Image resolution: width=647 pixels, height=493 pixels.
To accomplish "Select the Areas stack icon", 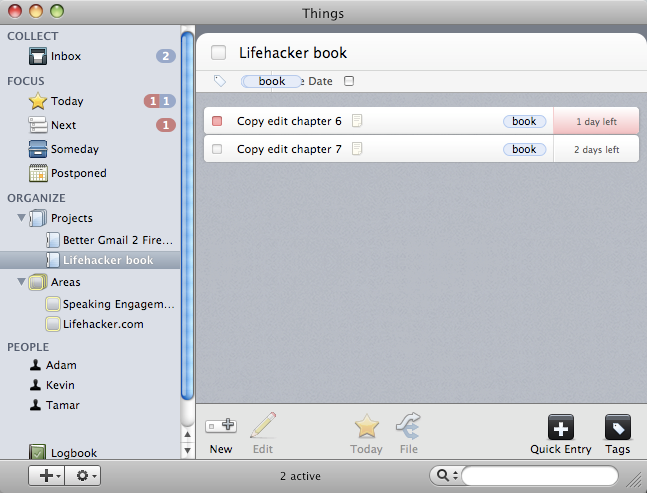I will [38, 282].
